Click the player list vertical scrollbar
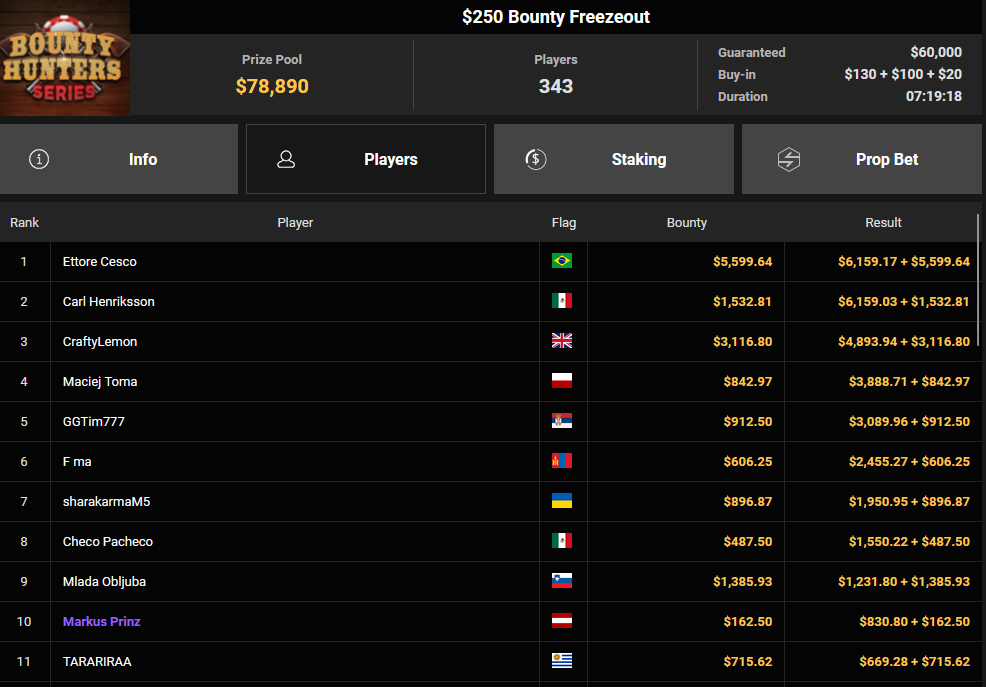Screen dimensions: 986x687 [978, 280]
